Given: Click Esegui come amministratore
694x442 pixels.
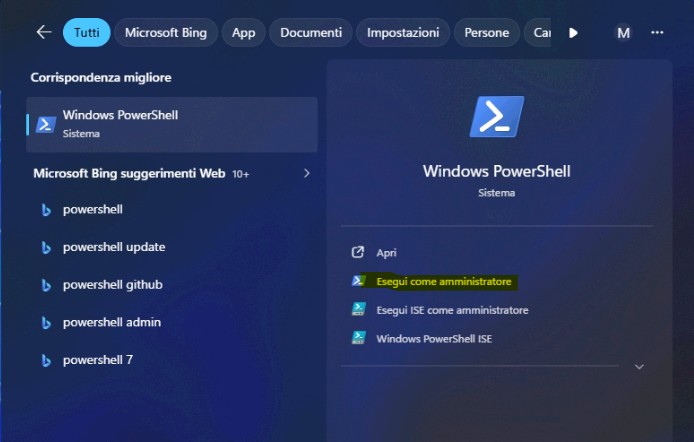Looking at the screenshot, I should [443, 282].
